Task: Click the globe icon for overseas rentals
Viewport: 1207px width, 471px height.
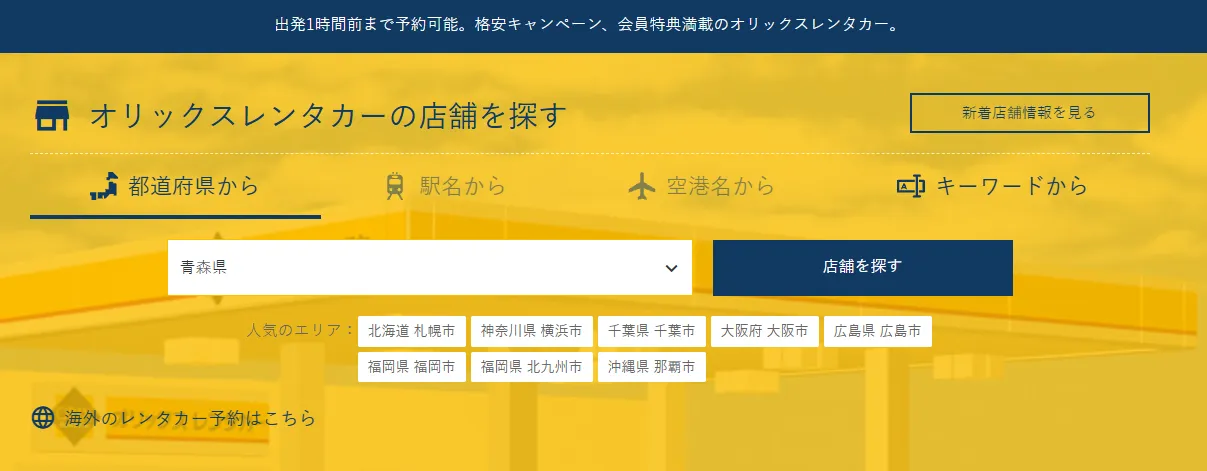Action: pyautogui.click(x=43, y=417)
